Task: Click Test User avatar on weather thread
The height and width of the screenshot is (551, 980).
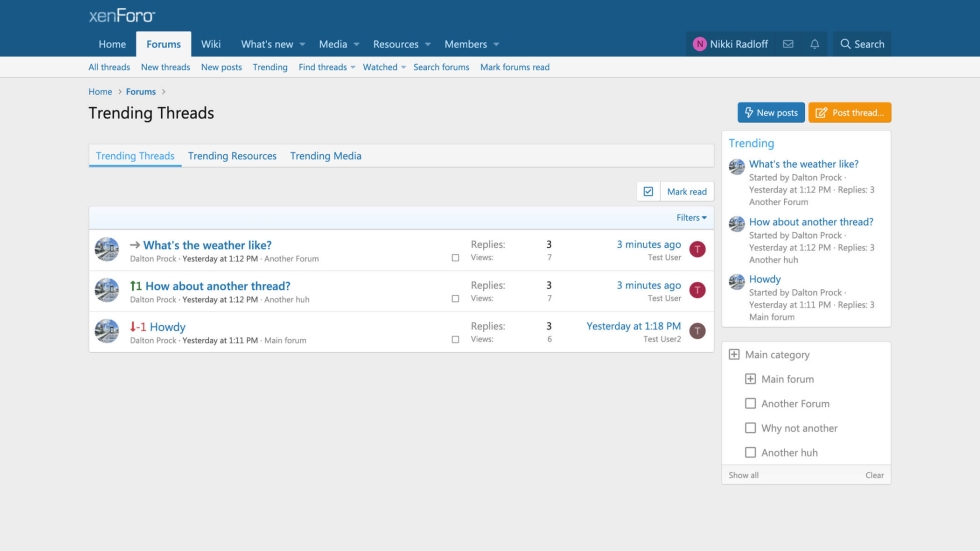Action: (x=697, y=250)
